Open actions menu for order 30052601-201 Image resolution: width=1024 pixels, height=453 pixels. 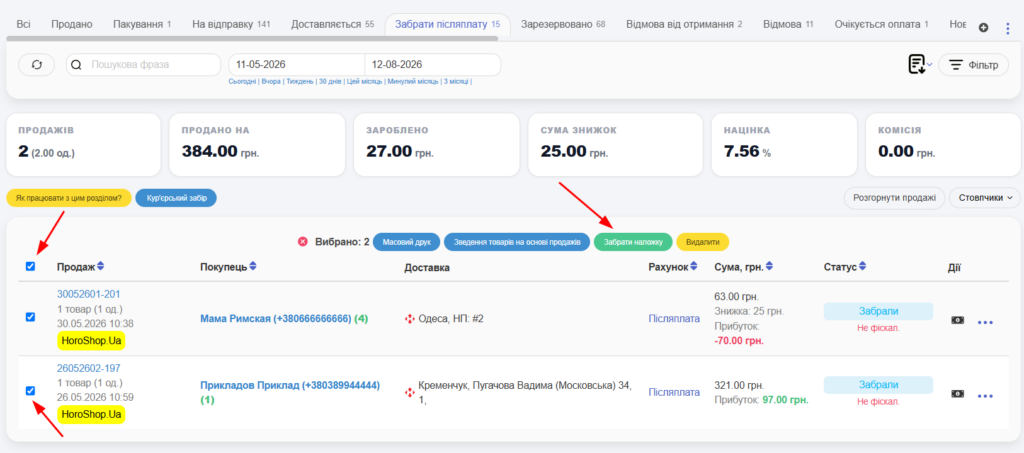click(x=985, y=322)
